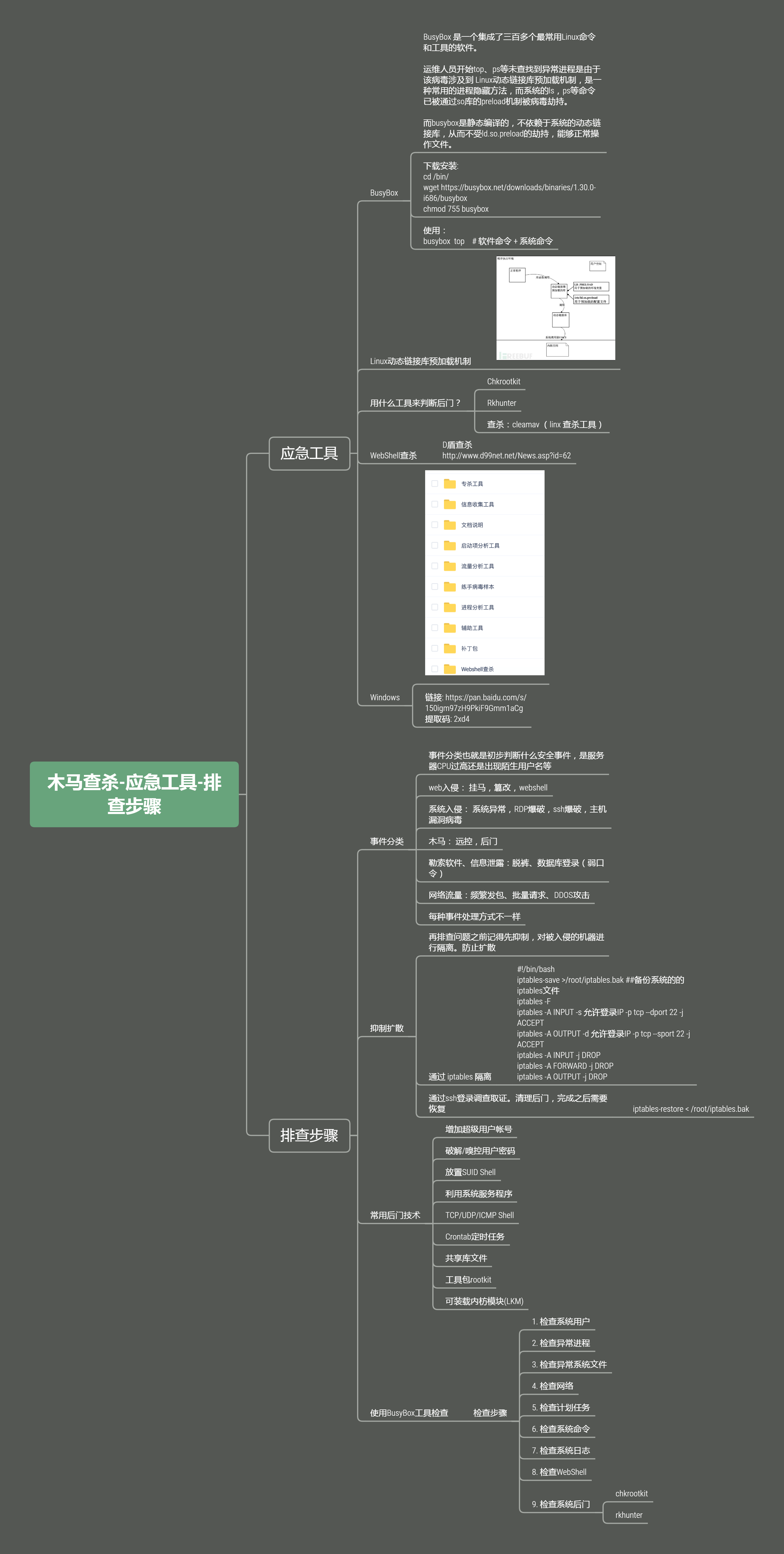Check the 启动项分析工具 folder checkbox

click(435, 545)
